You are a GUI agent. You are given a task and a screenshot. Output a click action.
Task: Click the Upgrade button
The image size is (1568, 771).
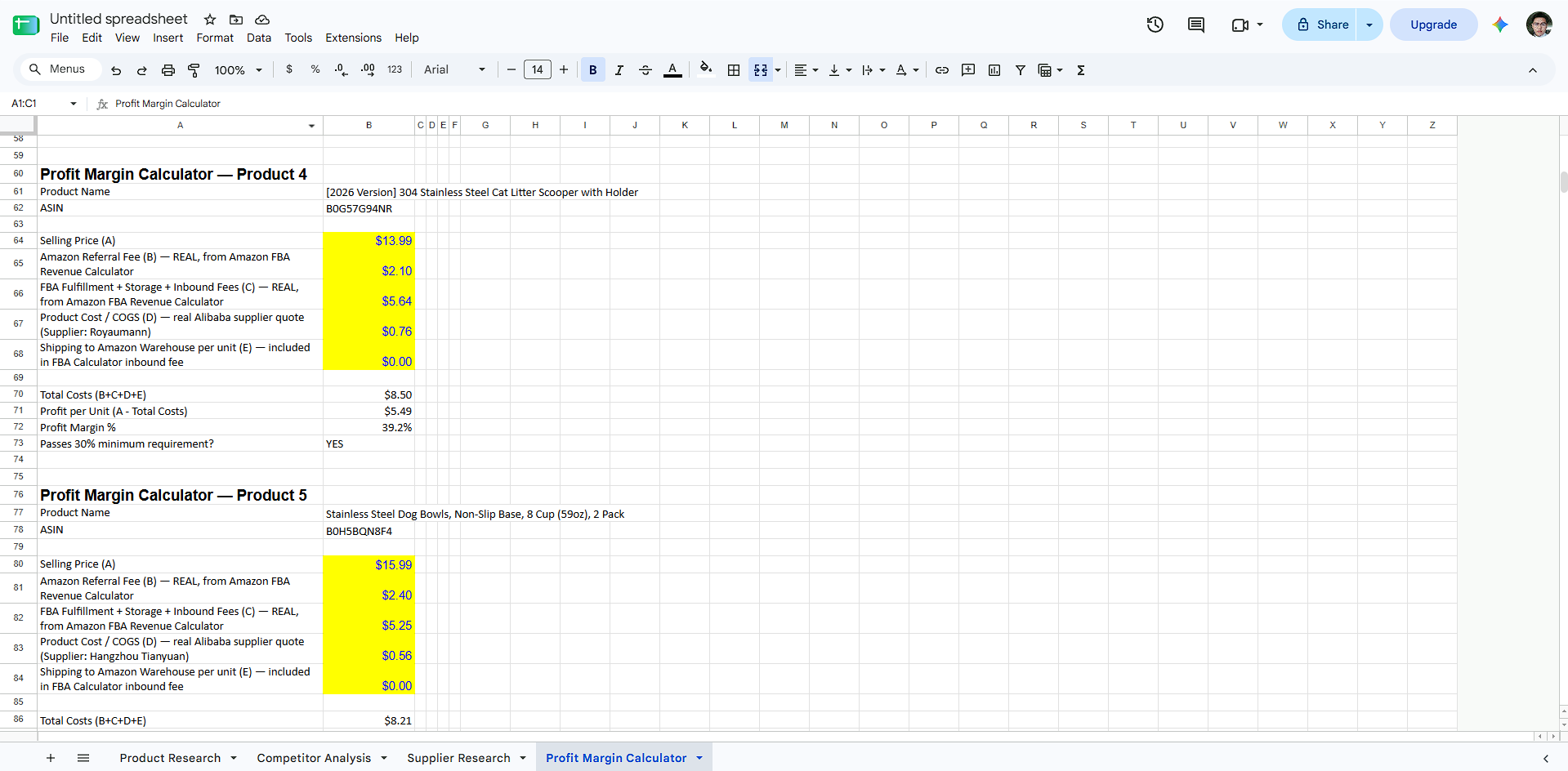[1433, 25]
